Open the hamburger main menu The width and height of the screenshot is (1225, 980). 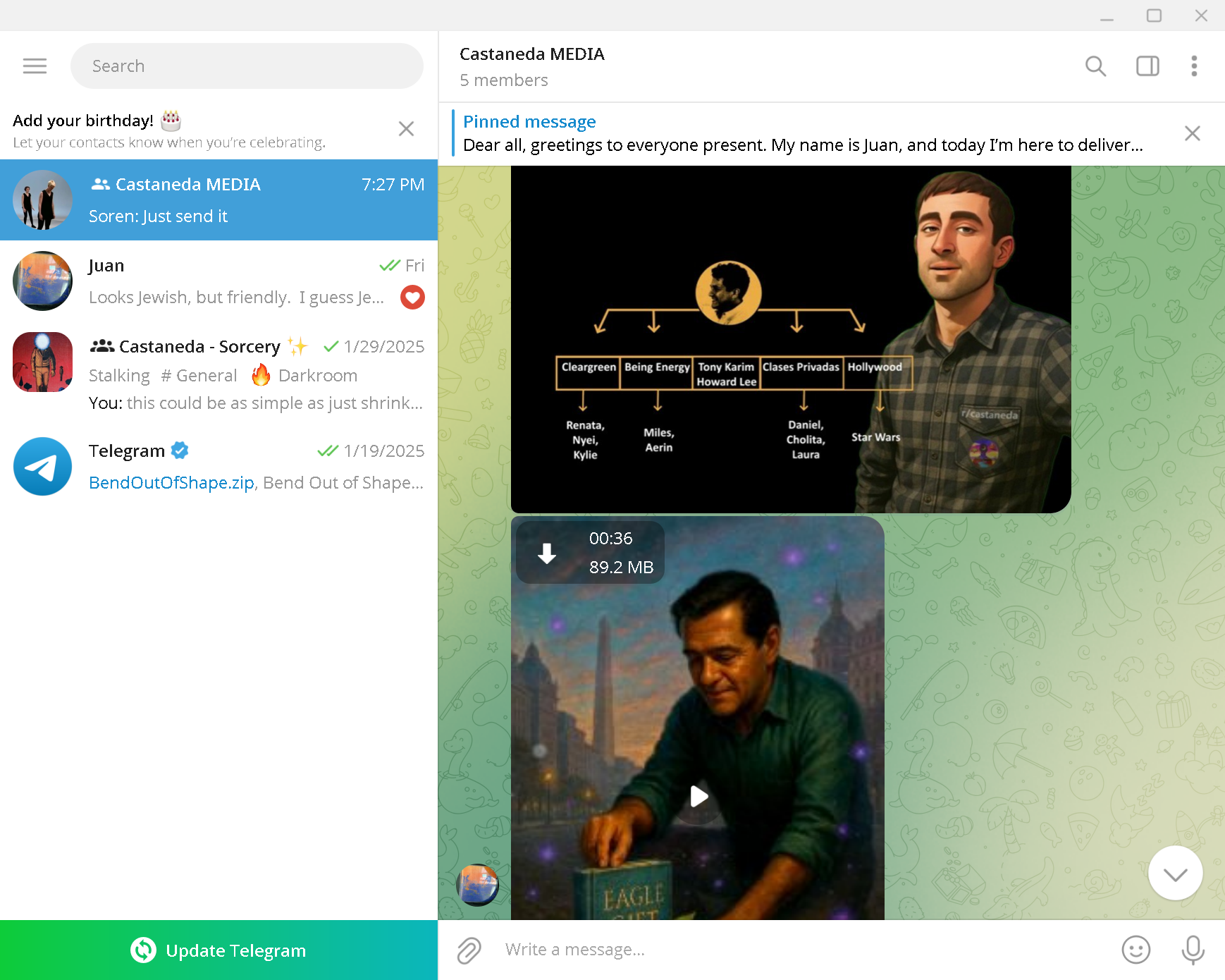[35, 66]
